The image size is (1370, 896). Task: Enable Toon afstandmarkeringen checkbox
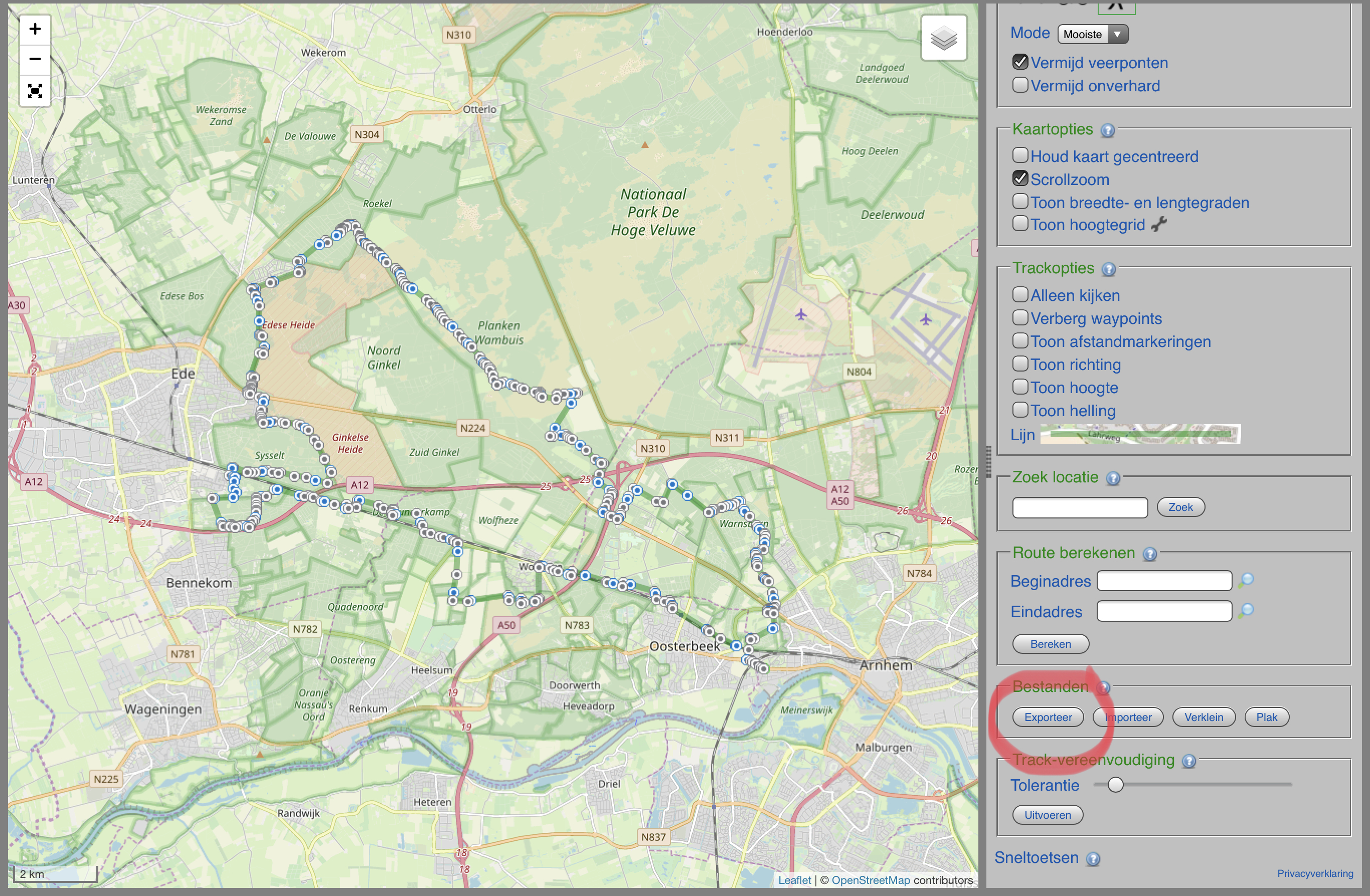[1020, 340]
